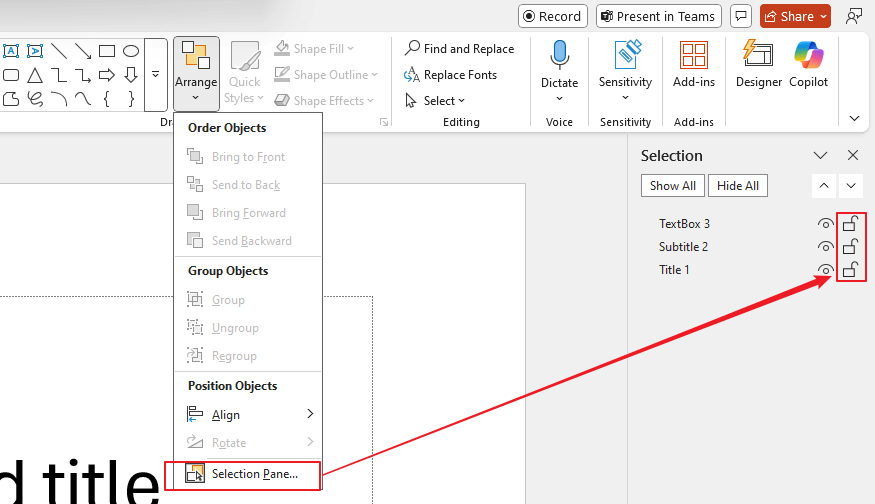Choose Bring to Front menu item
This screenshot has width=875, height=504.
(248, 157)
